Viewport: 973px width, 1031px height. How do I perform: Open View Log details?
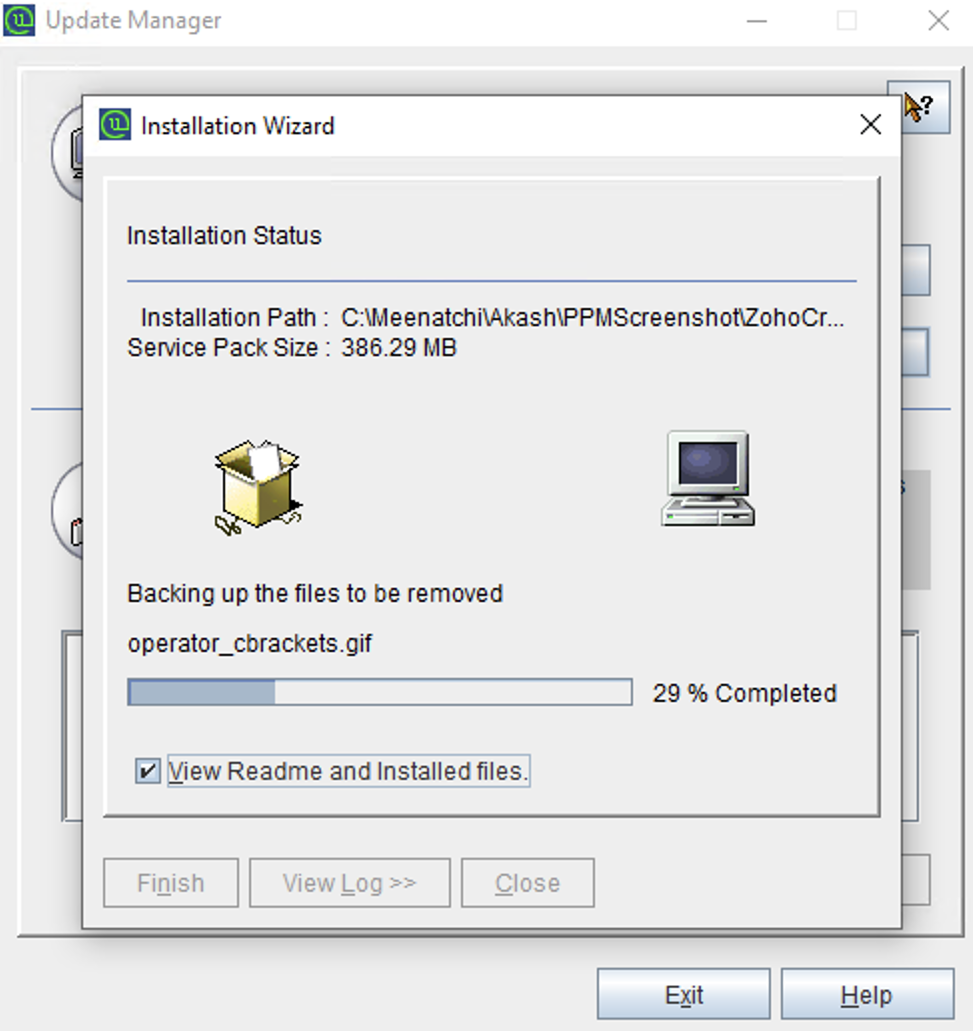tap(350, 882)
